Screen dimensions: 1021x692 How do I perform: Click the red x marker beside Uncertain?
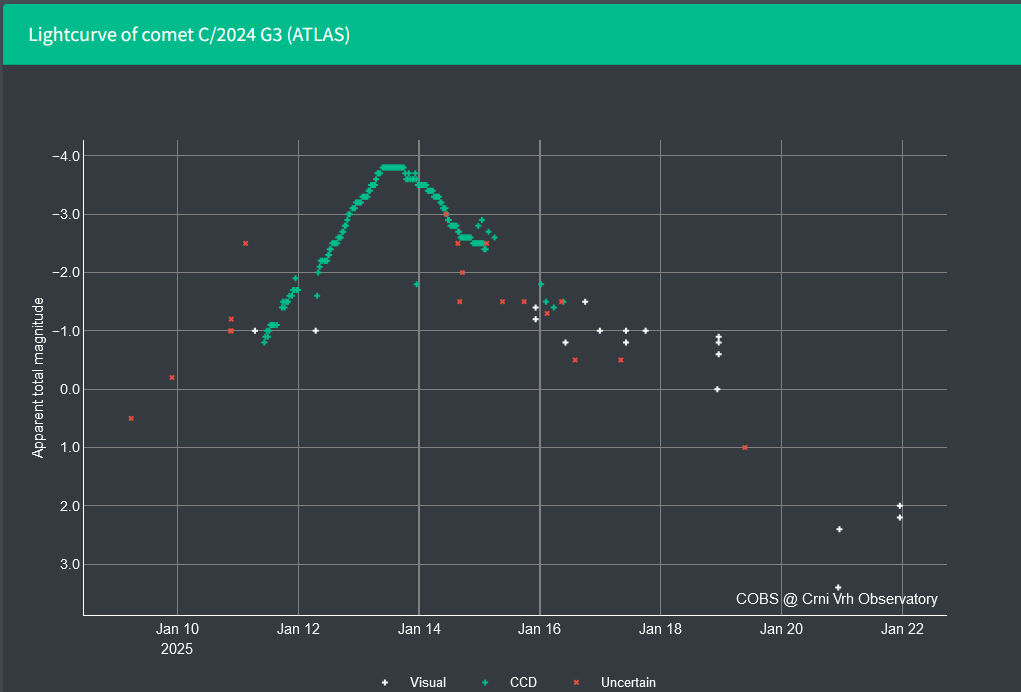pyautogui.click(x=576, y=682)
